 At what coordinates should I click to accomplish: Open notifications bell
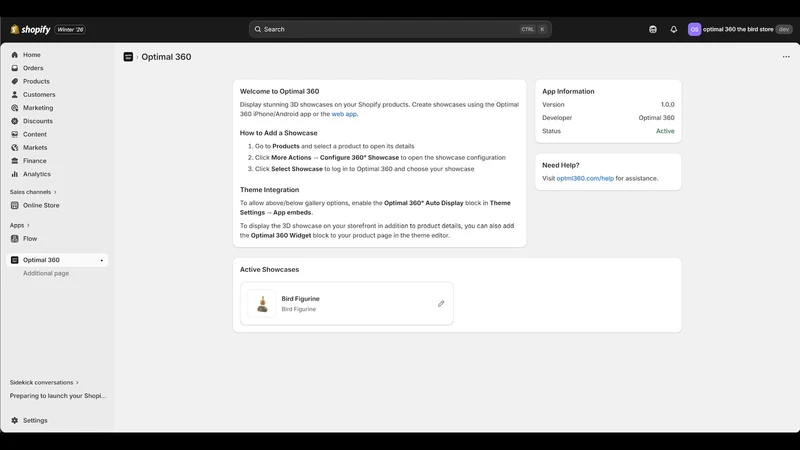click(673, 30)
